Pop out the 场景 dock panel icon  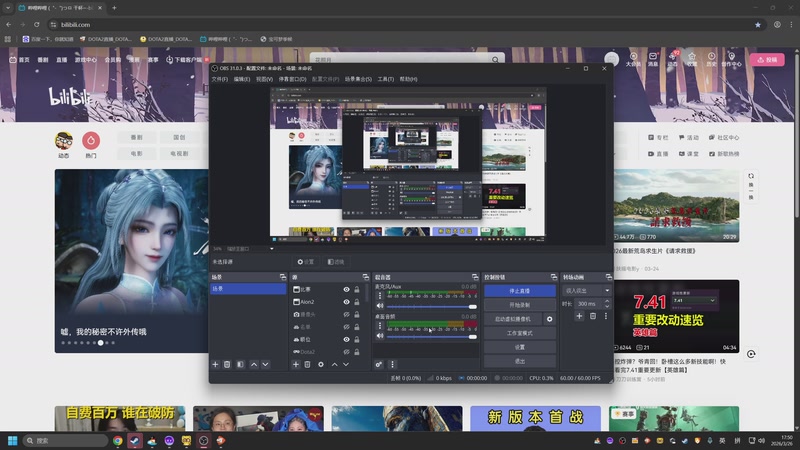[283, 277]
